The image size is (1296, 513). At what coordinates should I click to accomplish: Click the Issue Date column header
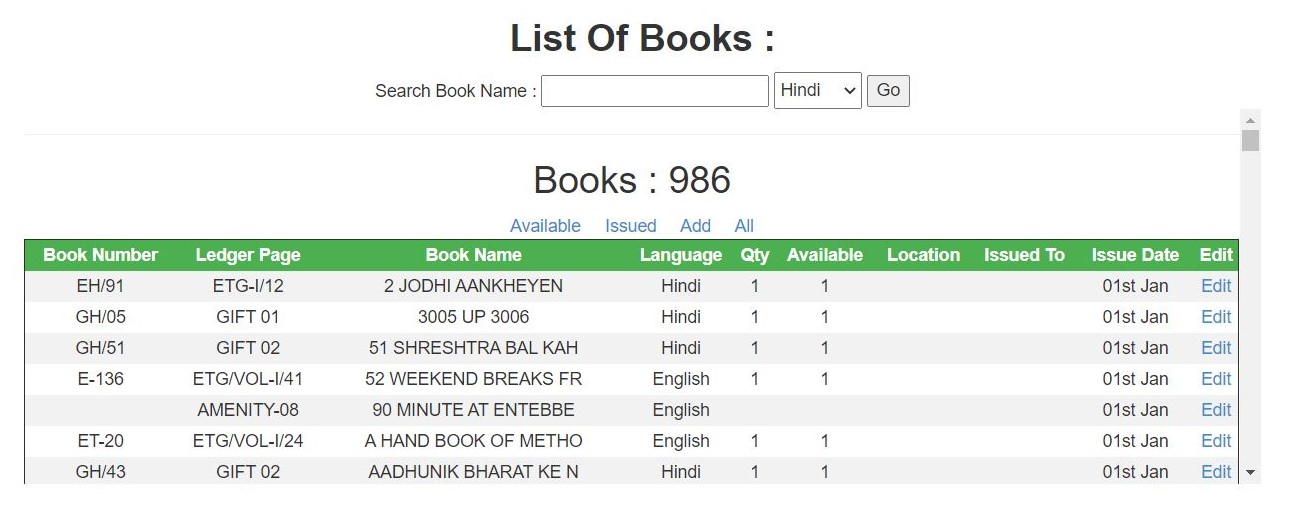[x=1135, y=255]
